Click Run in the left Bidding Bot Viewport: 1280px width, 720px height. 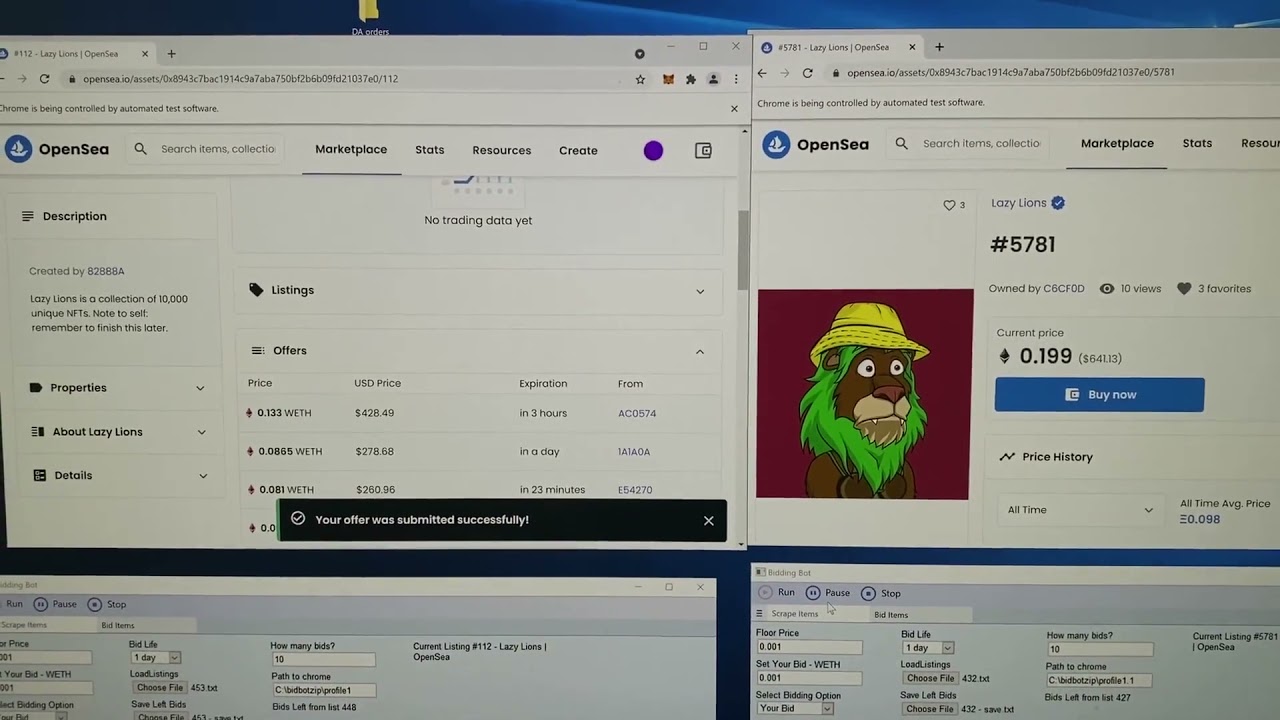pyautogui.click(x=13, y=604)
